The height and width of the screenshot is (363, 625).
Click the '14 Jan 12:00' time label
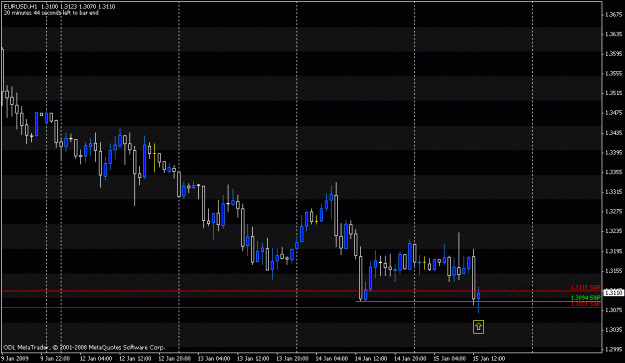pos(371,359)
